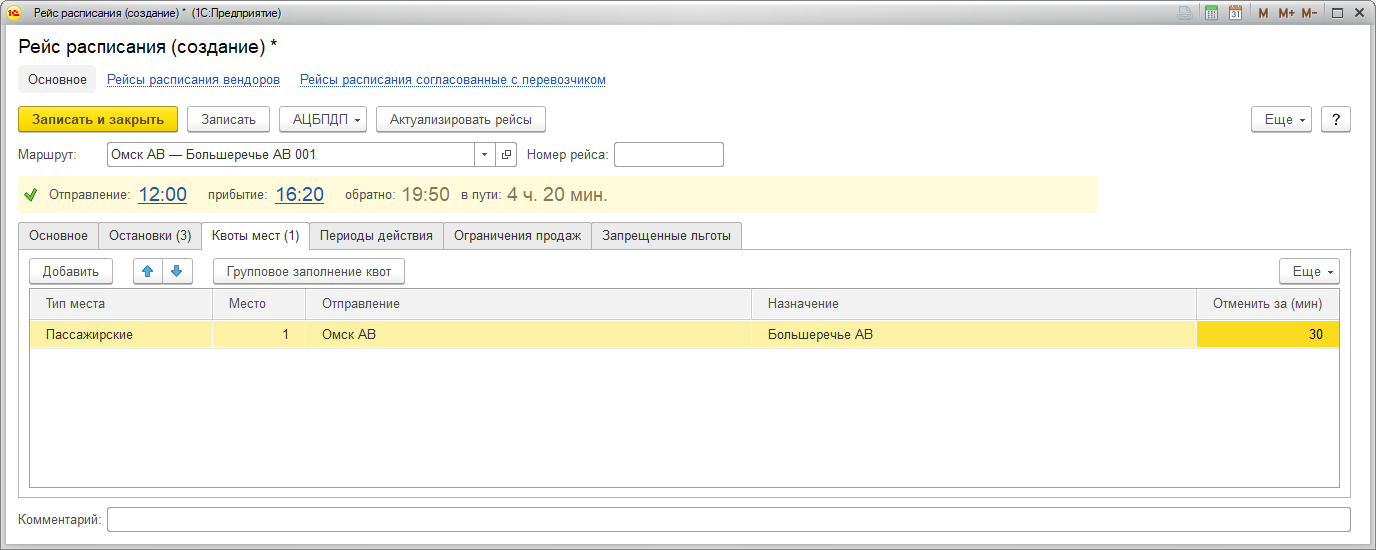The height and width of the screenshot is (550, 1376).
Task: Open the Ограничения продаж tab
Action: pyautogui.click(x=517, y=236)
